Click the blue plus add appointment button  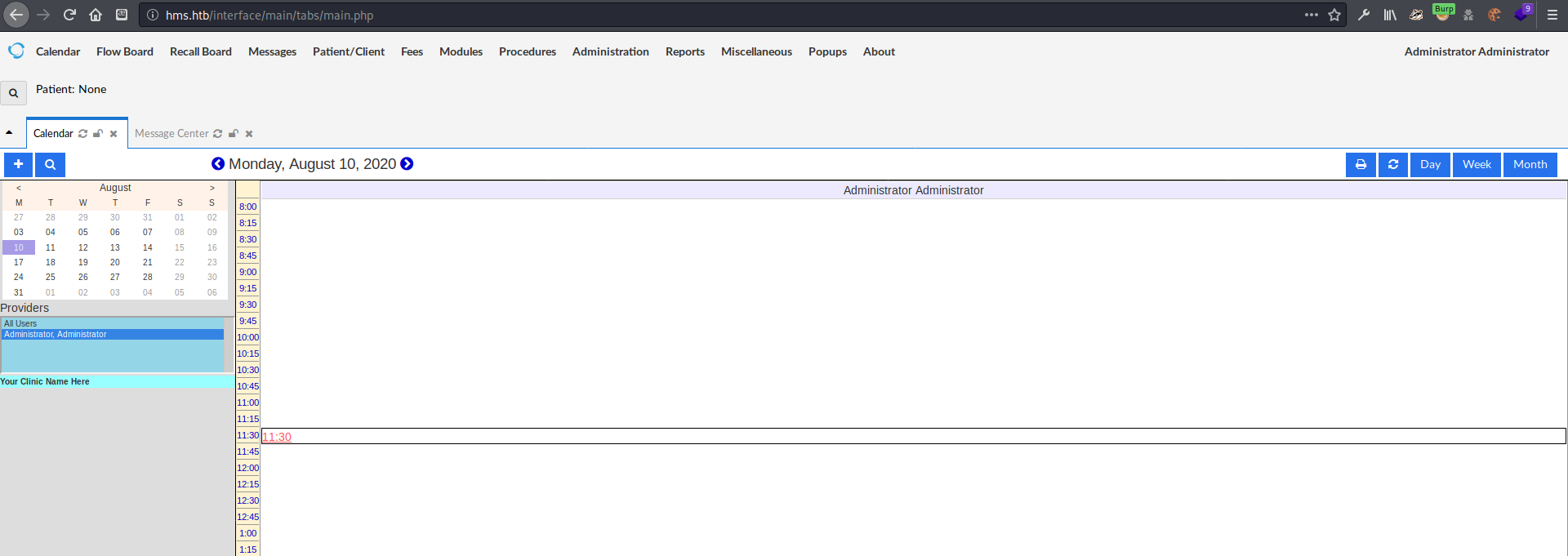(18, 165)
